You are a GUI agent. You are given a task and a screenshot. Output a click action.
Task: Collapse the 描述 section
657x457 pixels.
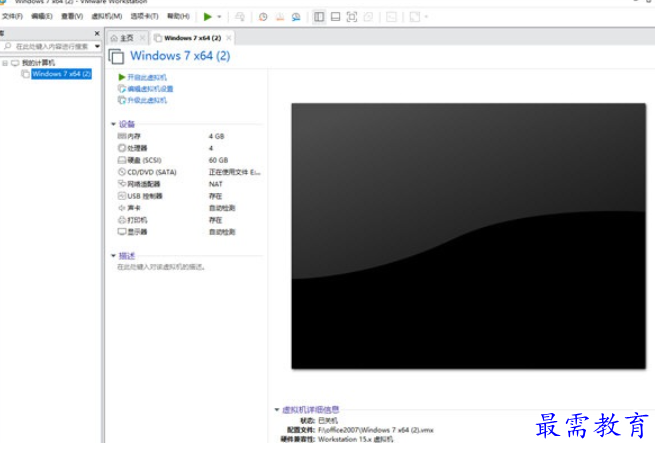pyautogui.click(x=113, y=256)
